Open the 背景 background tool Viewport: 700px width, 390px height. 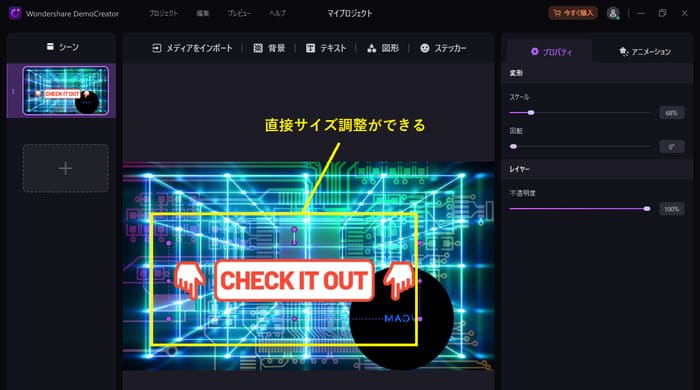pos(269,48)
